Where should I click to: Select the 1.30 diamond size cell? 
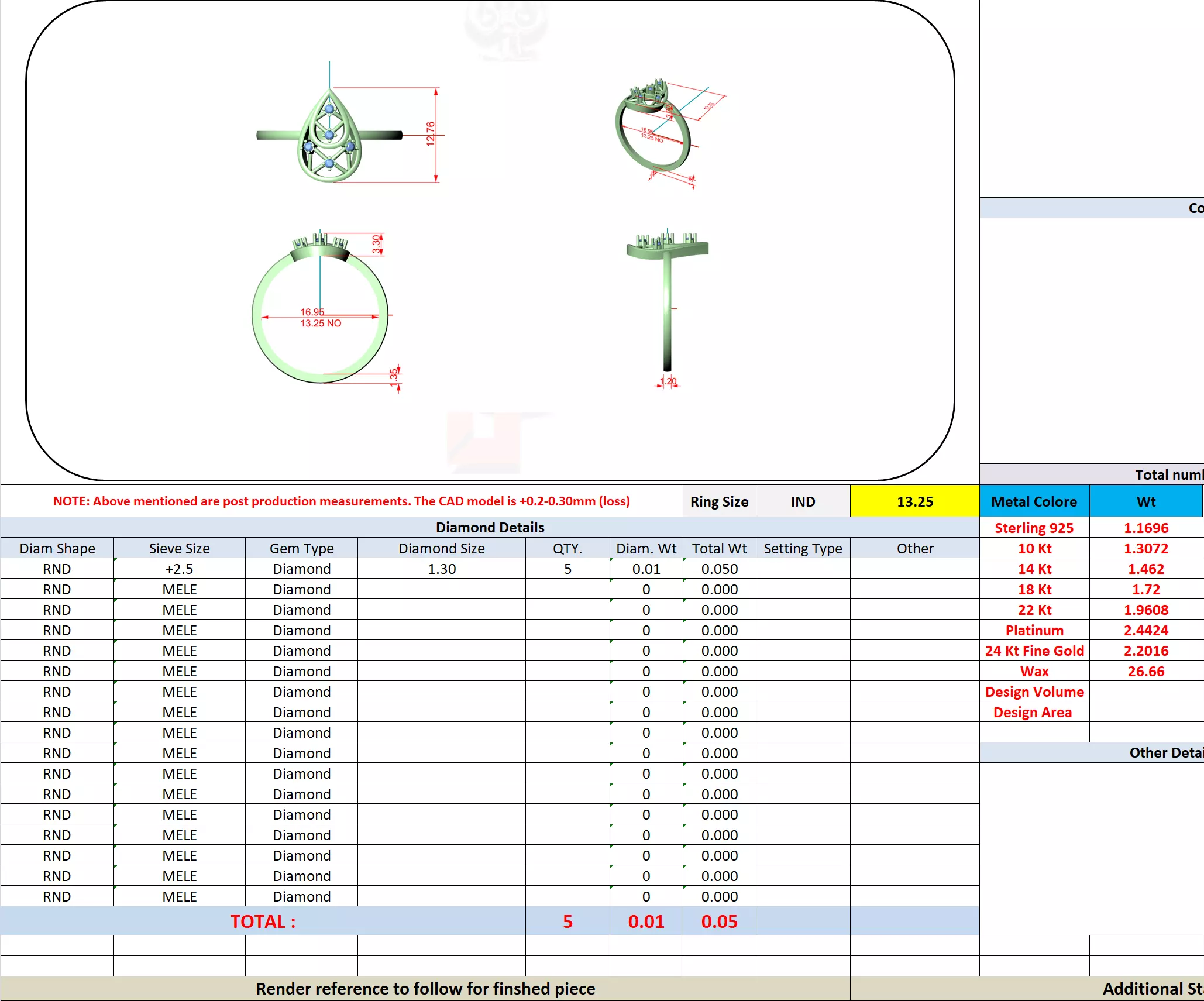441,569
